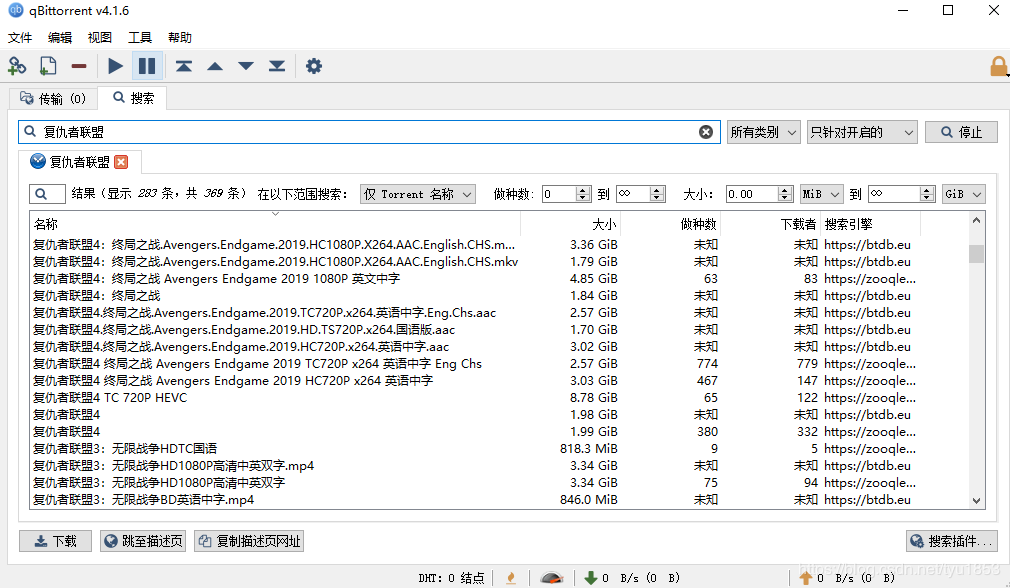Select the 4.85 GiB size cell
Viewport: 1010px width, 588px height.
coord(593,279)
